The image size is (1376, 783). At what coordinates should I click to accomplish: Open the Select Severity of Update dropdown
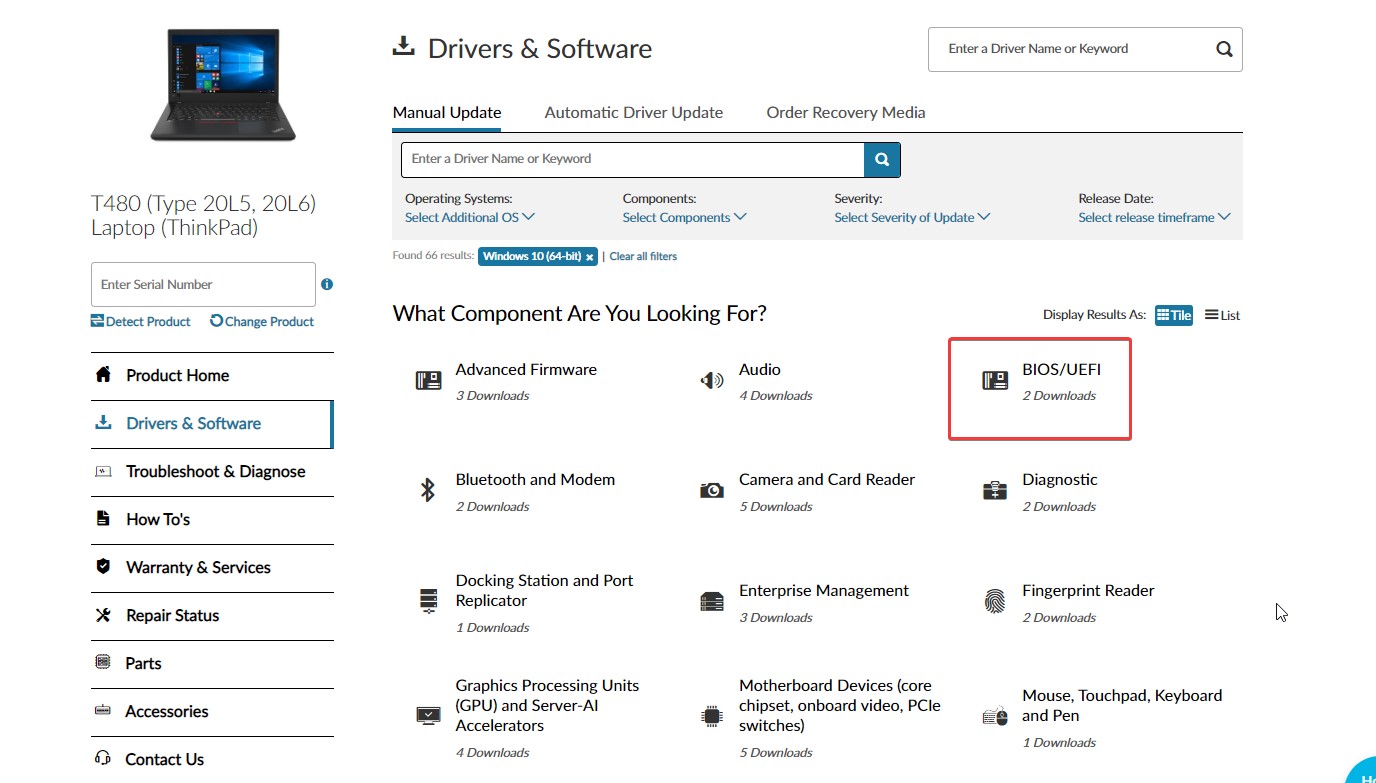(912, 217)
